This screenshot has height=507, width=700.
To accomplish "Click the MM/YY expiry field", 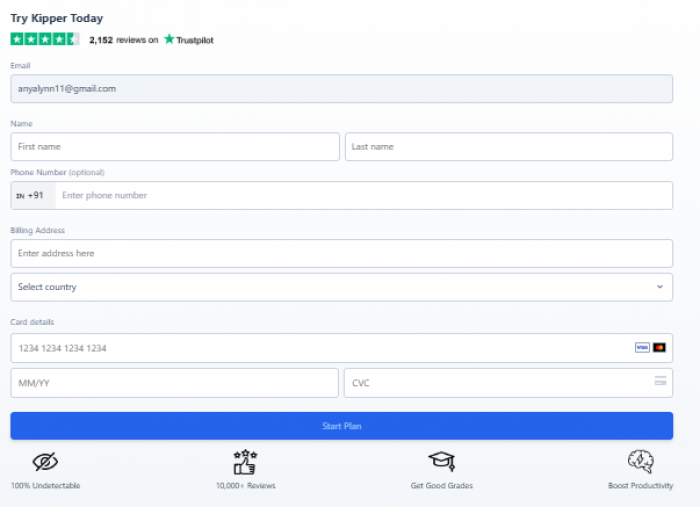I will tap(175, 383).
